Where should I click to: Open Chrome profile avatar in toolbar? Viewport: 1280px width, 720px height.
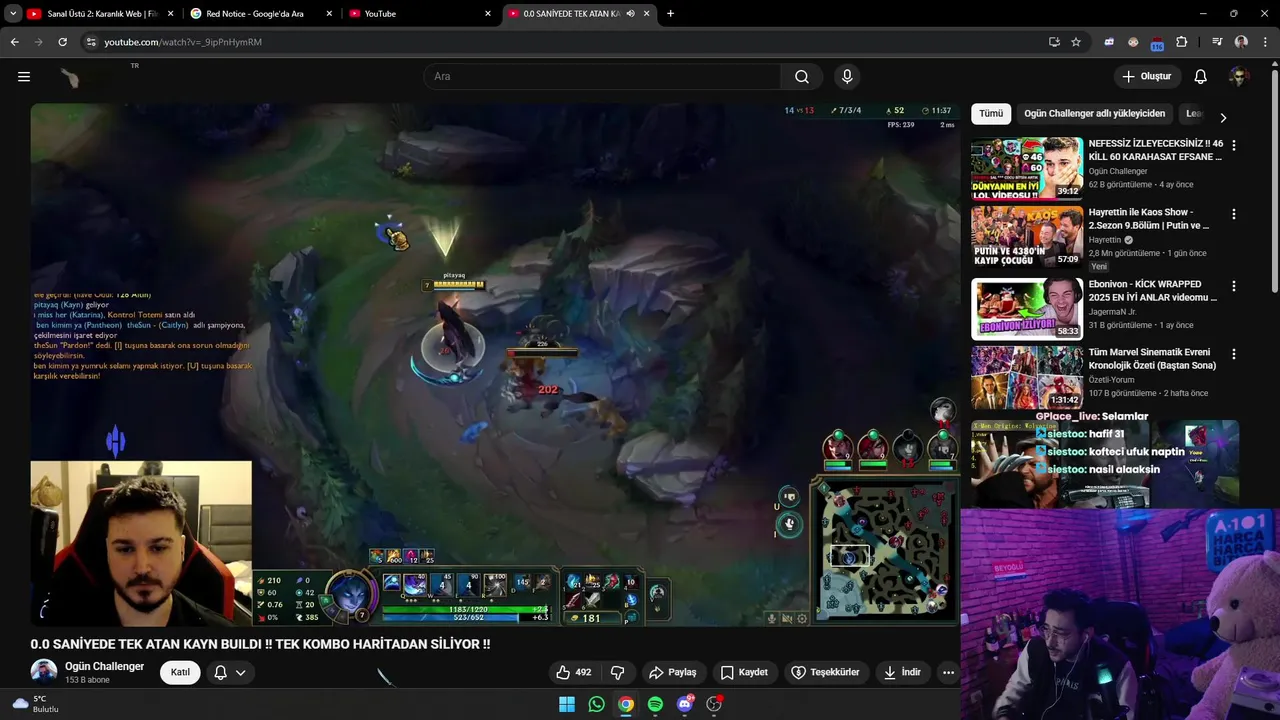click(x=1241, y=42)
